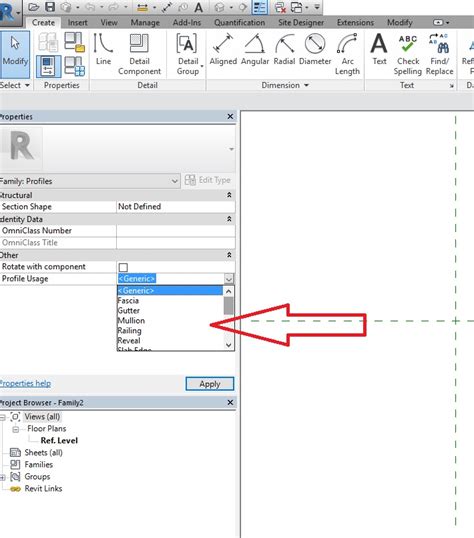Select the Aligned dimension tool
This screenshot has height=538, width=474.
click(x=223, y=49)
